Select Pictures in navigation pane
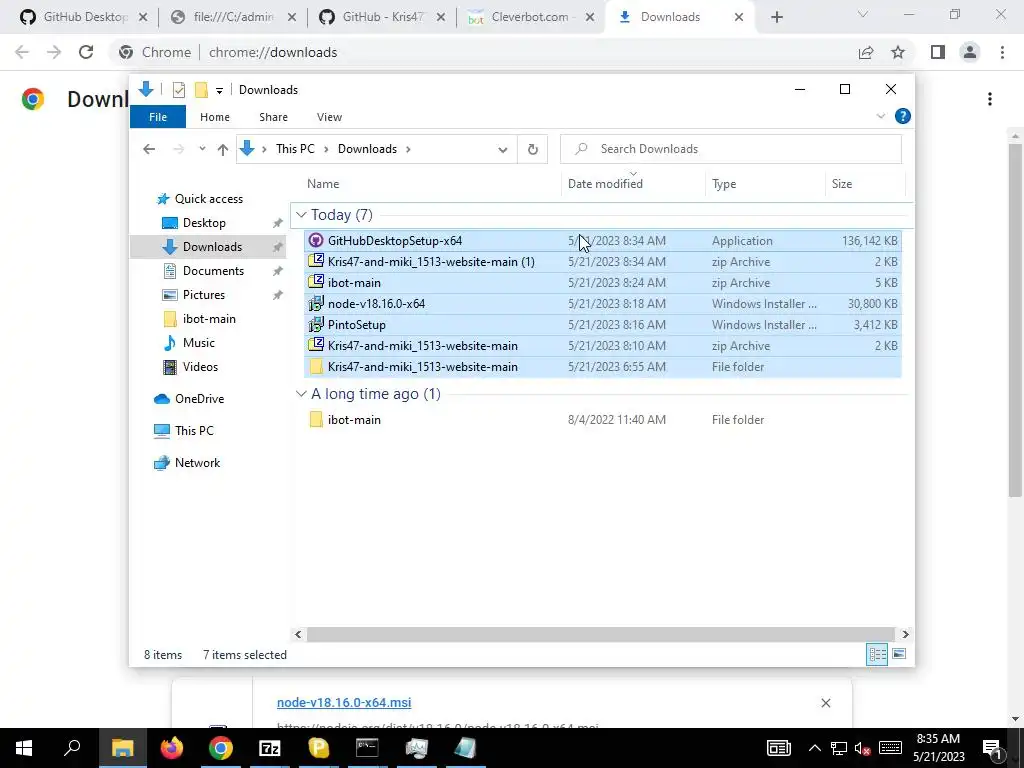Viewport: 1024px width, 768px height. click(204, 295)
